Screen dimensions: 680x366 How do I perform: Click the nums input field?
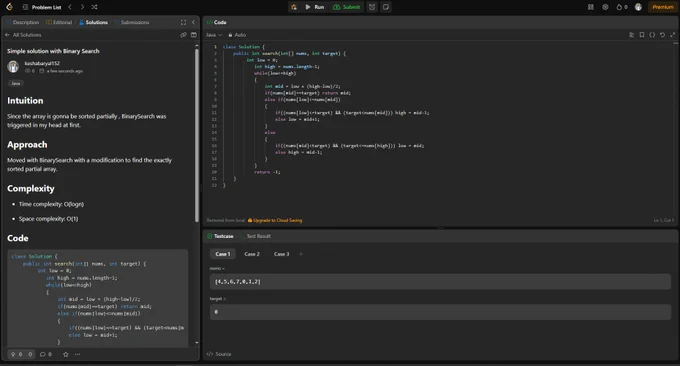pos(440,281)
